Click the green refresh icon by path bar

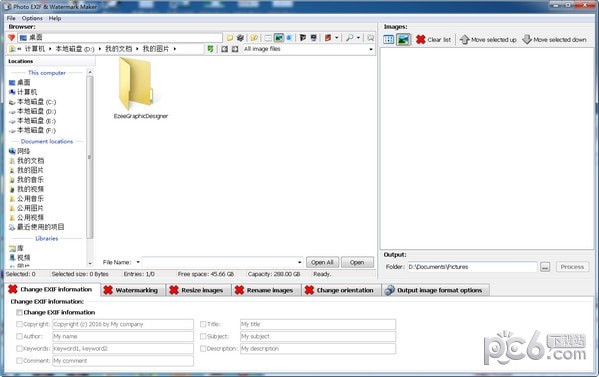pos(210,49)
